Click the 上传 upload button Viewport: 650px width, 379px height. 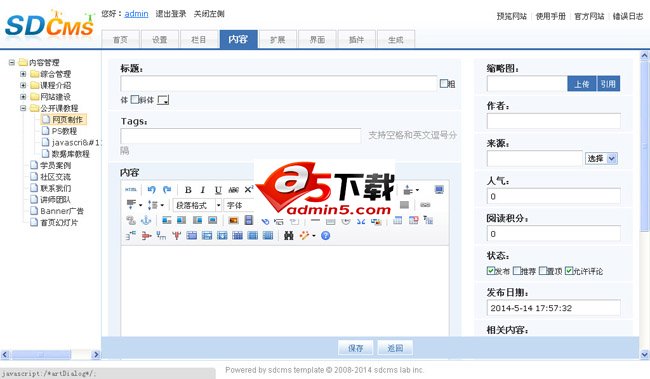point(582,84)
